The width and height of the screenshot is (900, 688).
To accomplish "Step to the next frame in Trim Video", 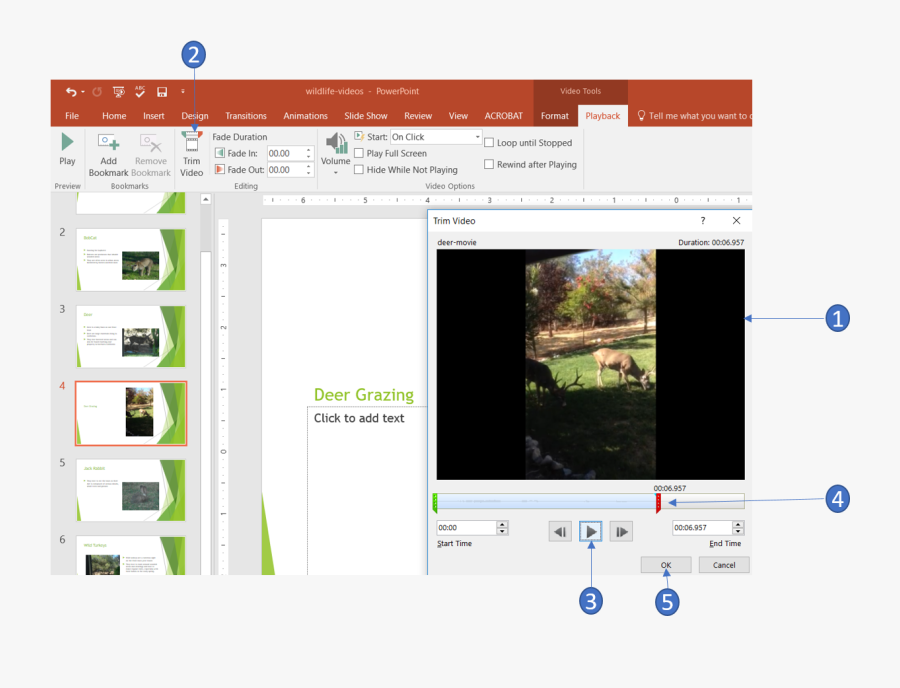I will 621,532.
